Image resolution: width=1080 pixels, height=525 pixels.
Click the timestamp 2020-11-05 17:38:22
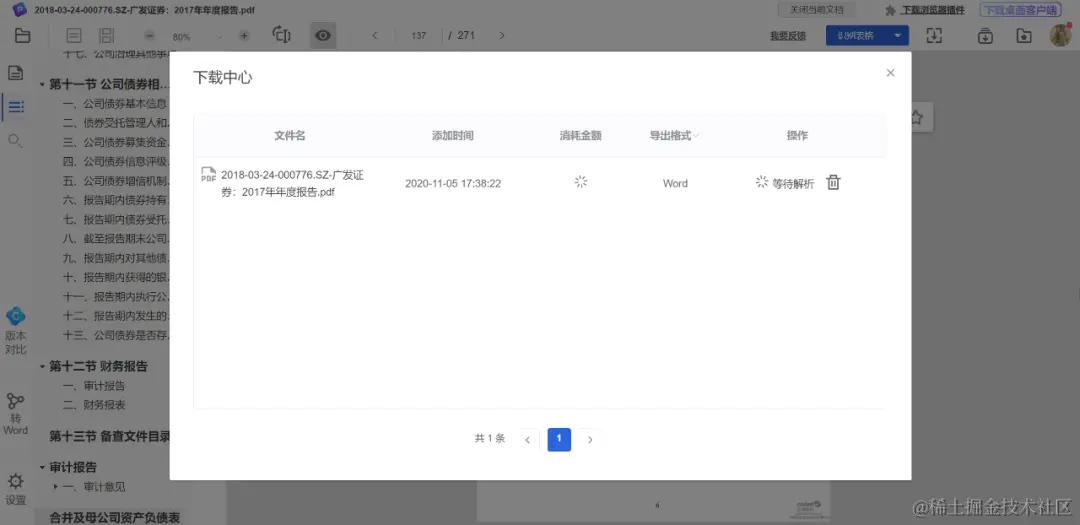[453, 183]
